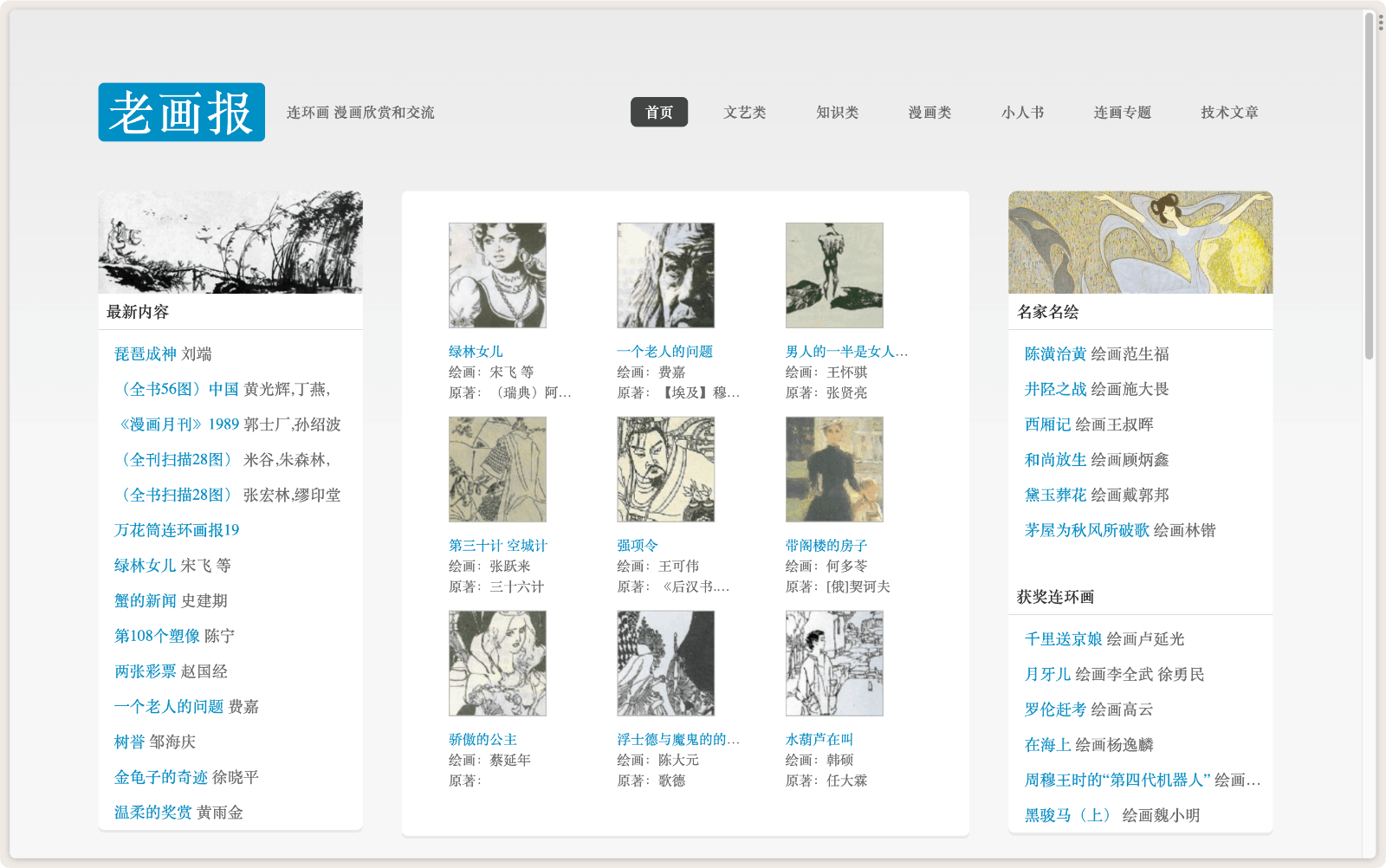Open the 水葫芦在叫 cover thumbnail
The width and height of the screenshot is (1386, 868).
click(x=833, y=664)
